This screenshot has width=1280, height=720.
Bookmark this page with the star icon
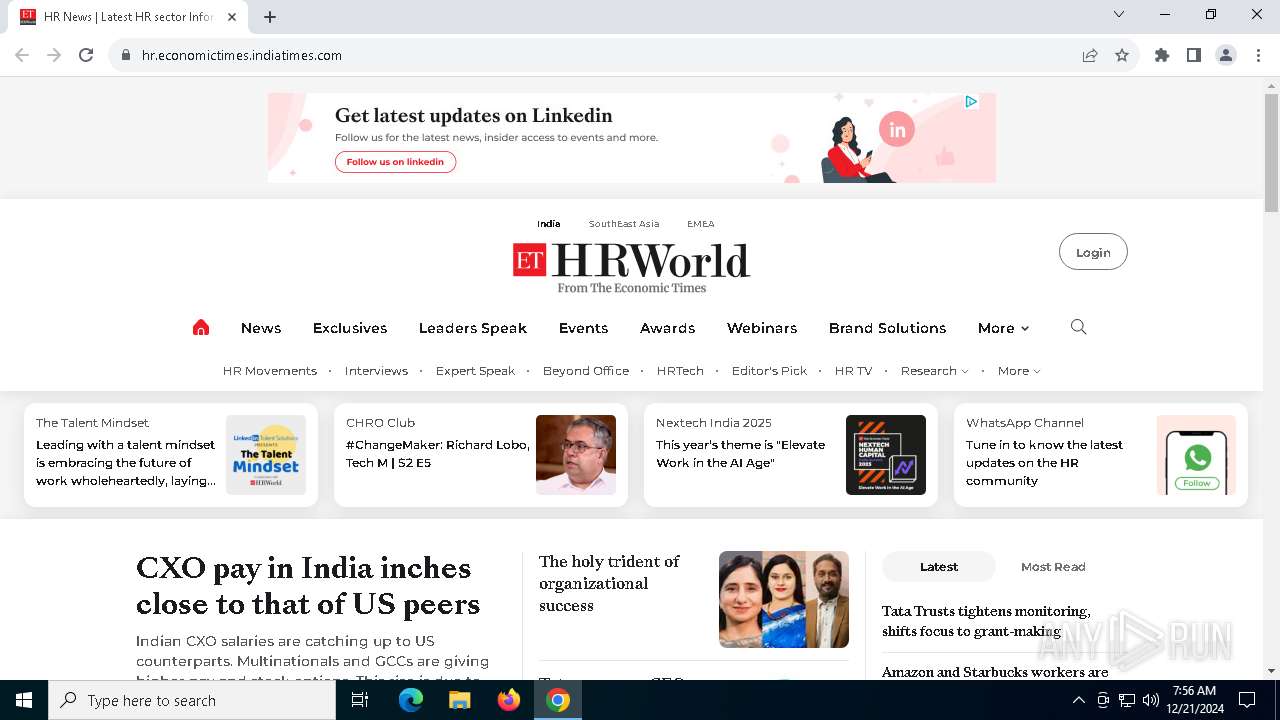1122,55
